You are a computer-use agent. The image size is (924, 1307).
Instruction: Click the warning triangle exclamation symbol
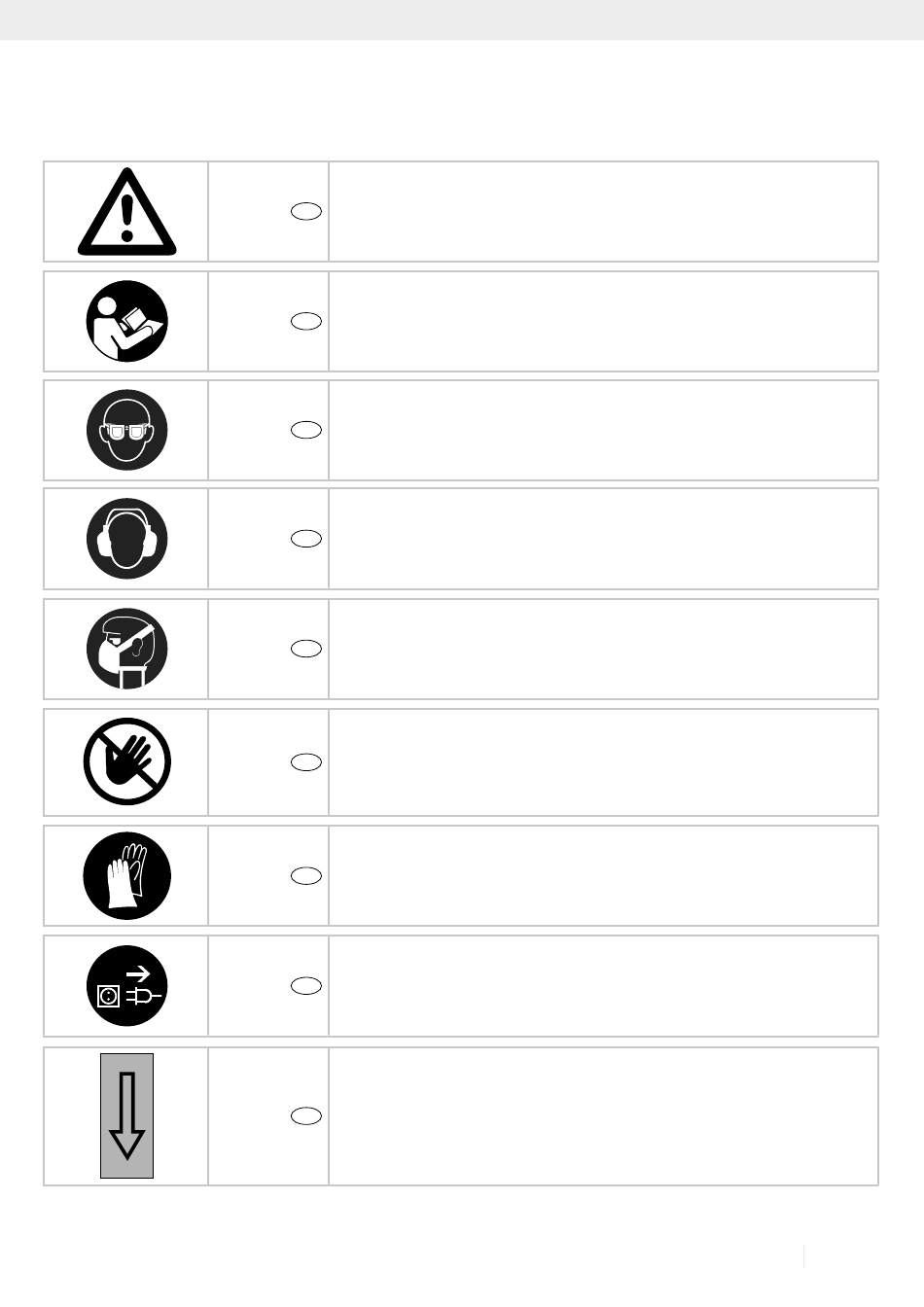pos(127,211)
